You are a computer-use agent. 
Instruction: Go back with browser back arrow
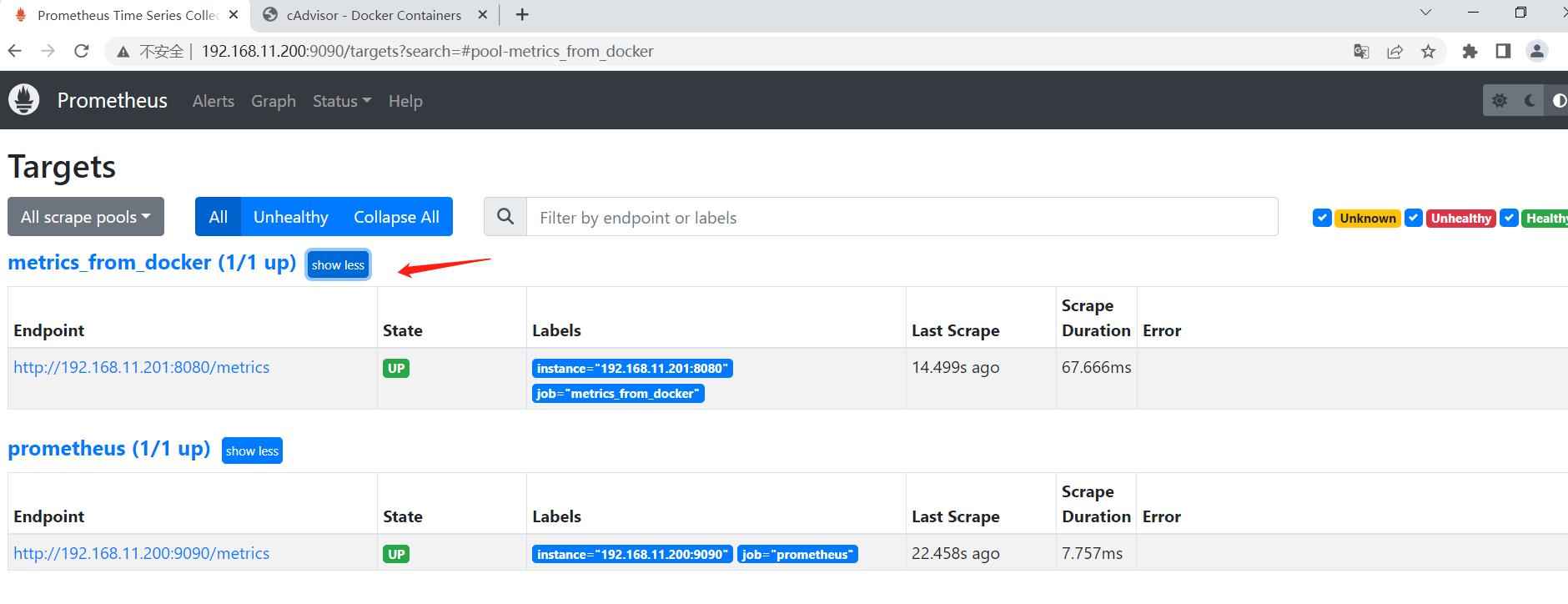[x=15, y=51]
